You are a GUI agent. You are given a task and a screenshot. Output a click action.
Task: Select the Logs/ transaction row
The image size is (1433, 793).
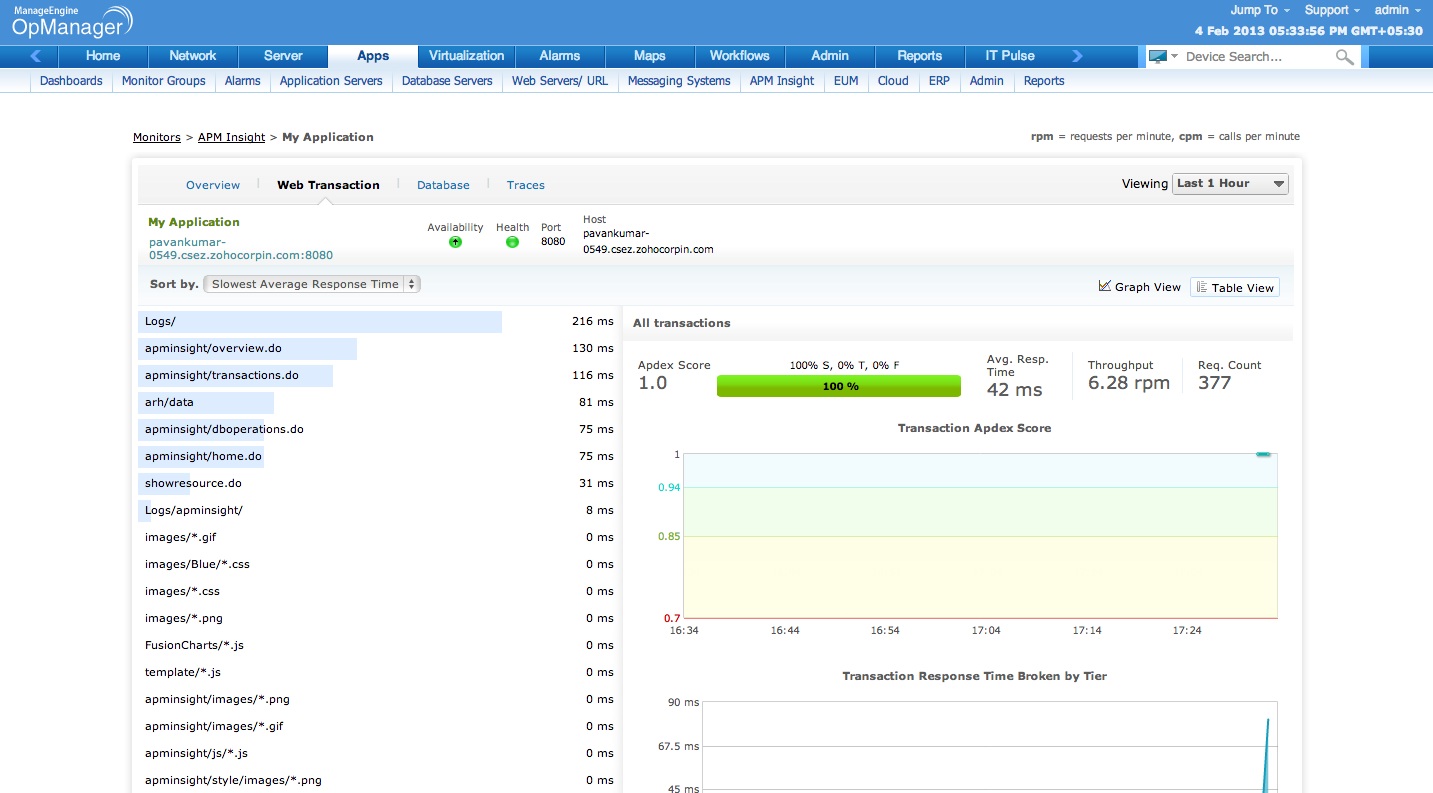point(378,321)
